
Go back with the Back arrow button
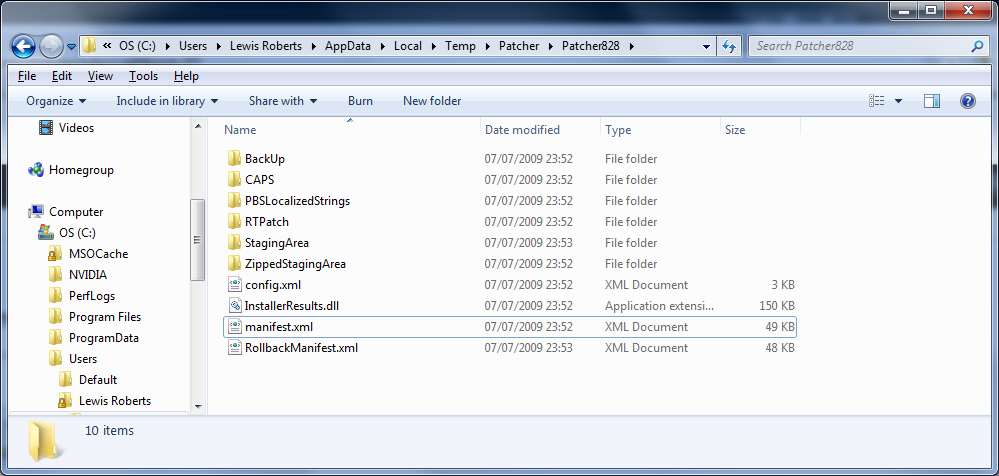24,46
